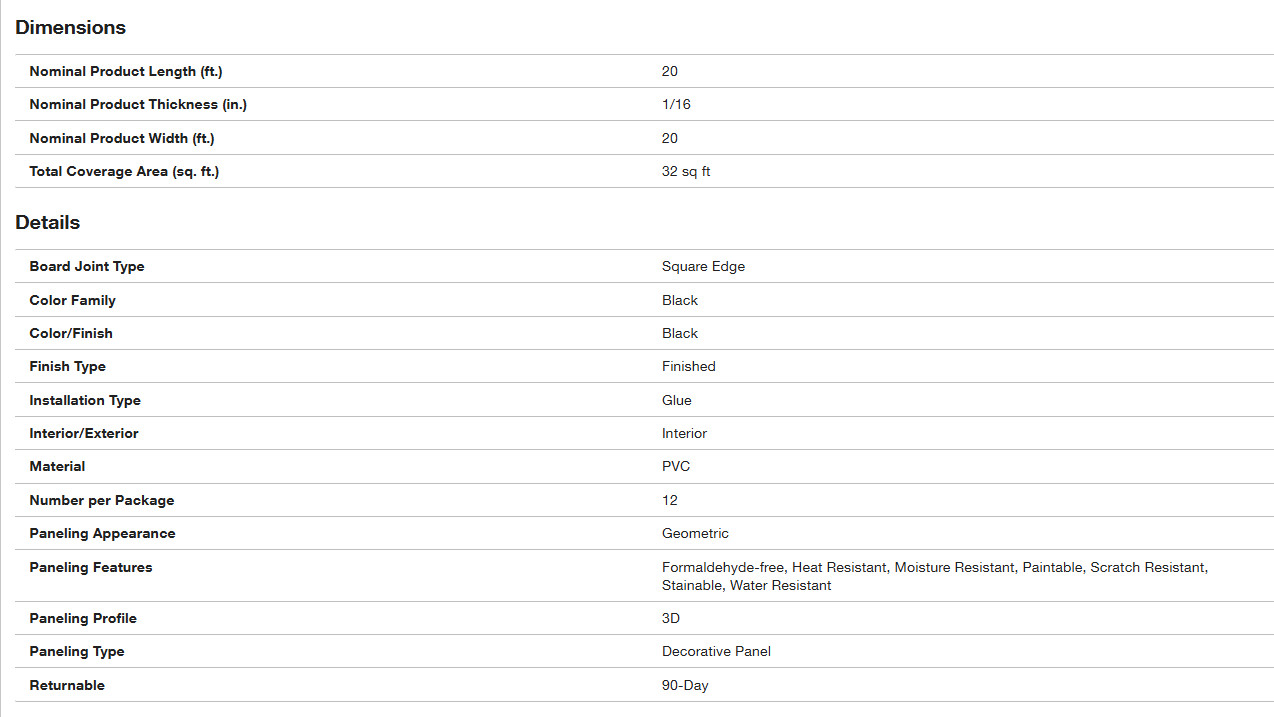Select the Interior/Exterior label
Viewport: 1274px width, 717px height.
tap(84, 434)
